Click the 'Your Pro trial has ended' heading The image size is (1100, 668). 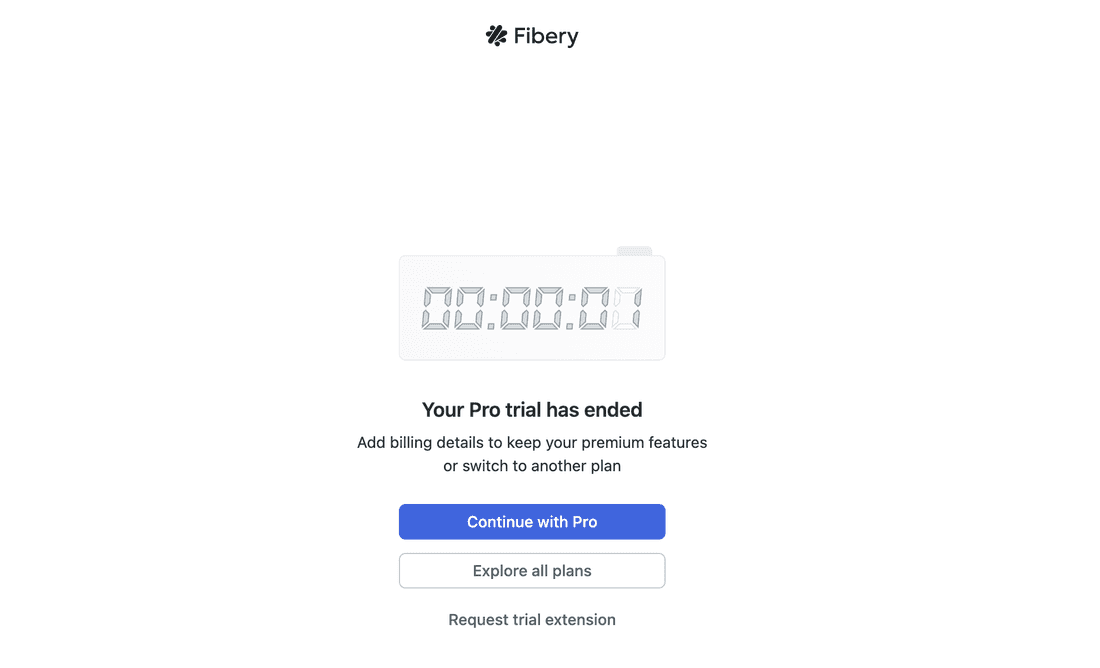point(531,409)
